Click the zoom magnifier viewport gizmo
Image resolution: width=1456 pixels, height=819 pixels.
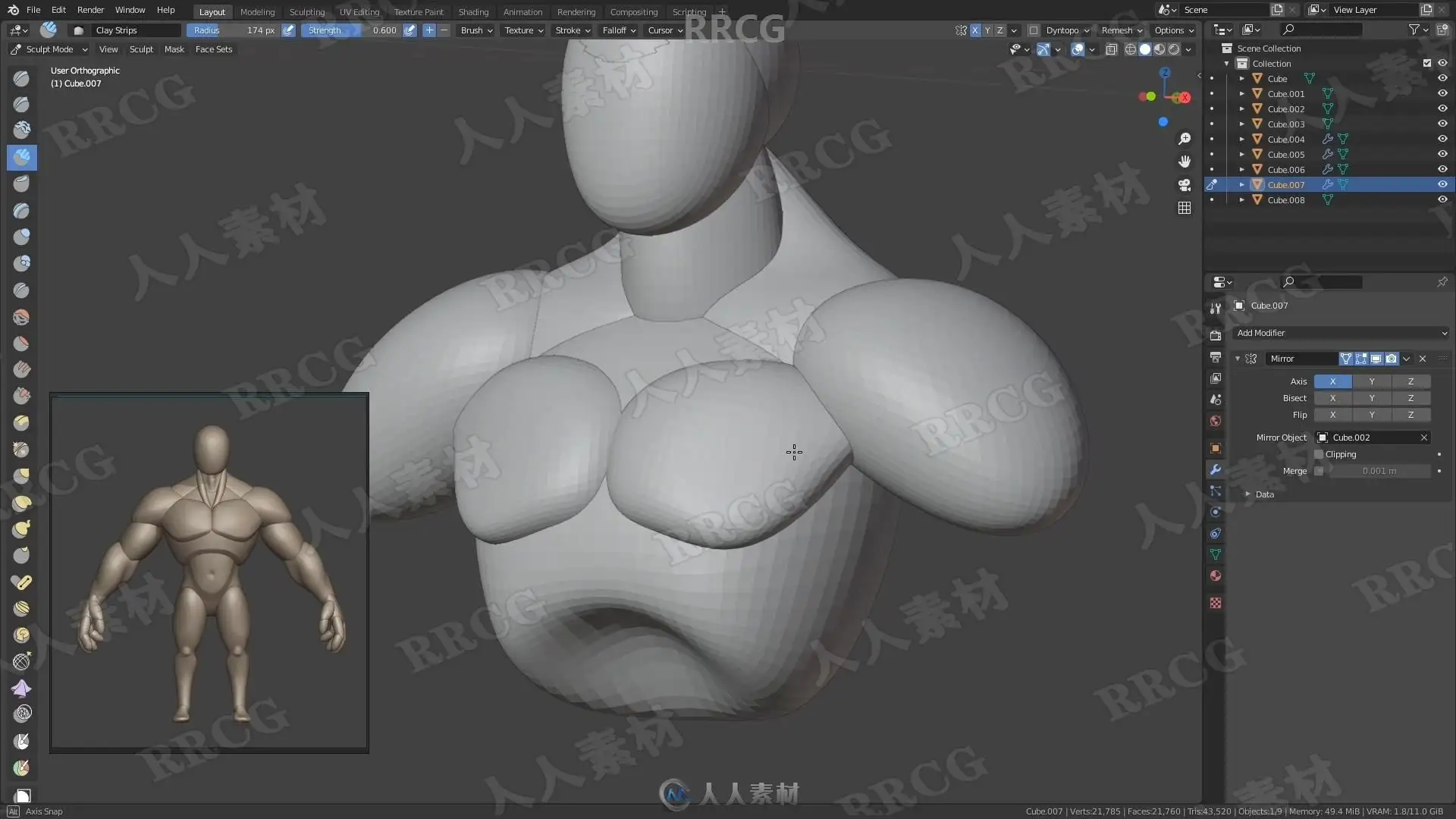point(1184,139)
